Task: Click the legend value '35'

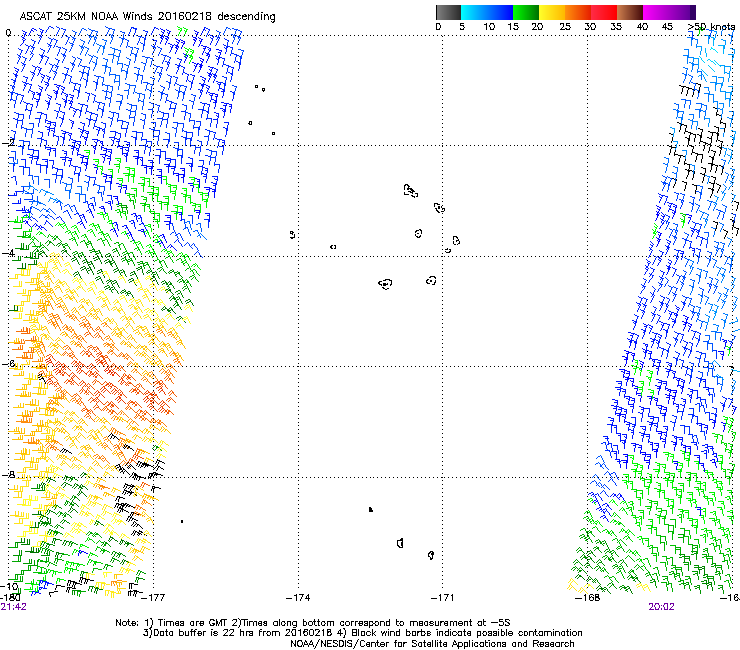Action: [x=616, y=26]
